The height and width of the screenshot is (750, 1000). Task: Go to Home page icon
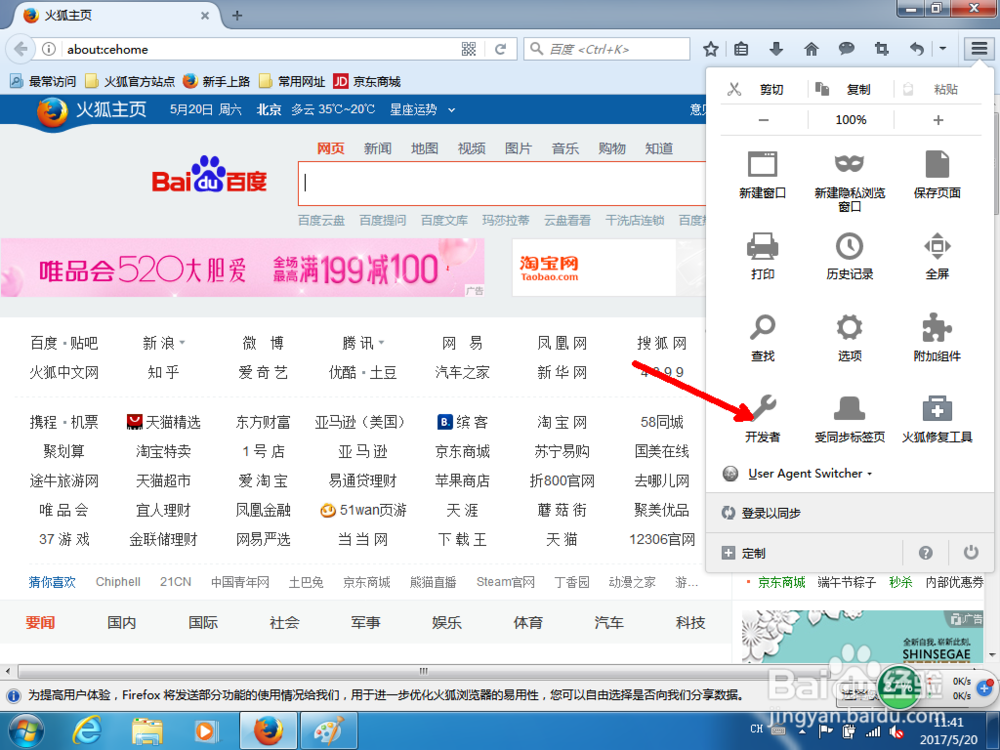(811, 48)
